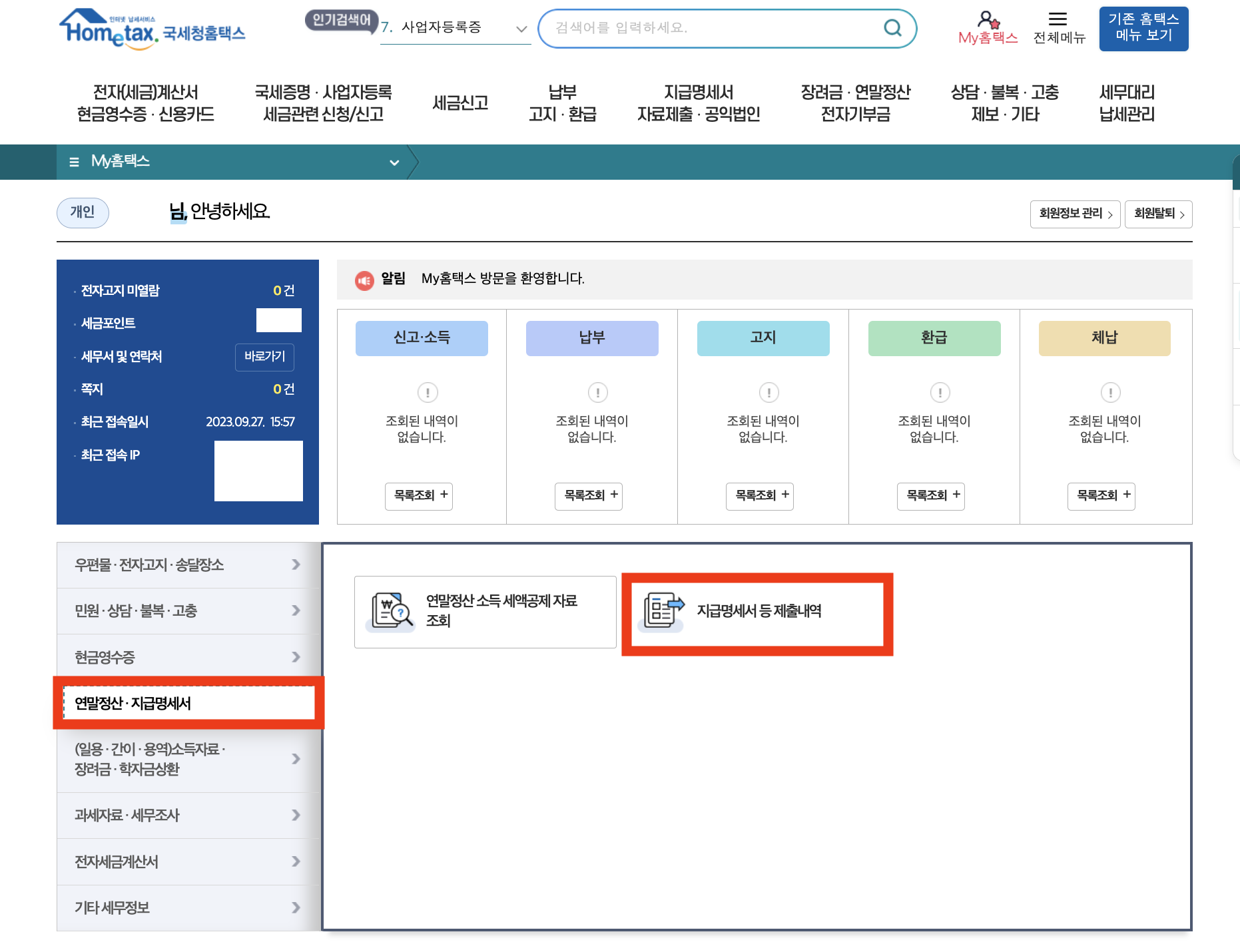Viewport: 1240px width, 952px height.
Task: Click the search magnifier icon
Action: [892, 28]
